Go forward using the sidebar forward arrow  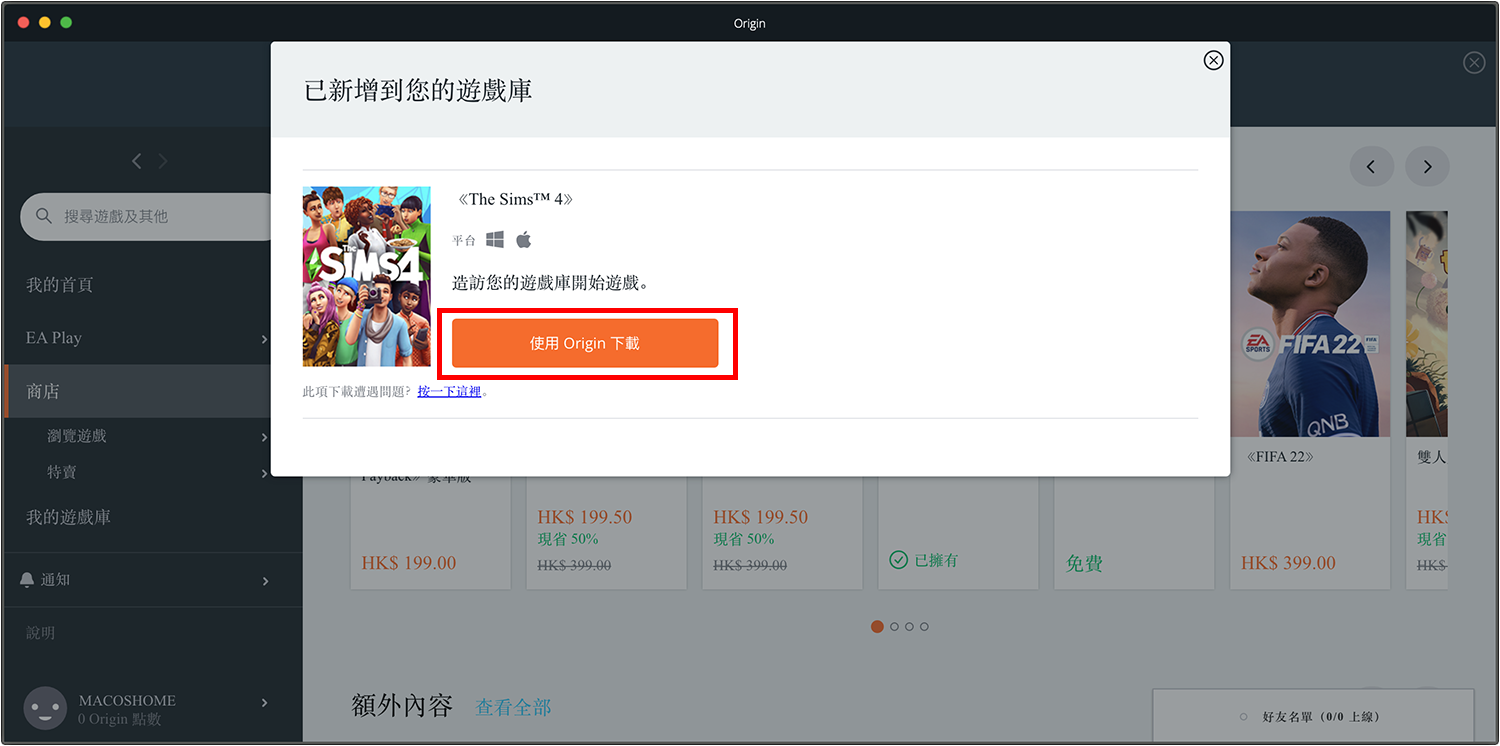pos(162,160)
